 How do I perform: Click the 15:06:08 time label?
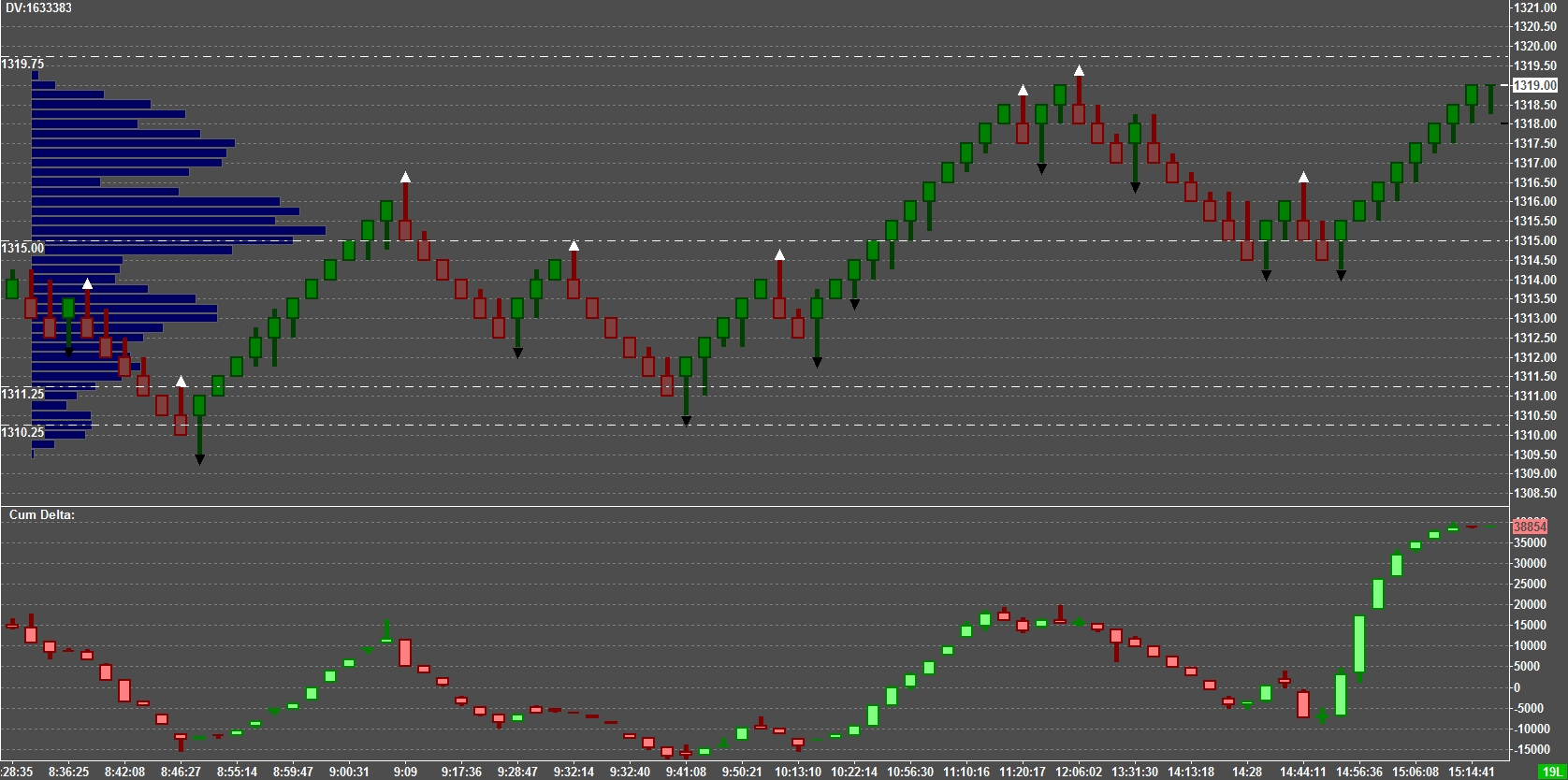point(1416,772)
